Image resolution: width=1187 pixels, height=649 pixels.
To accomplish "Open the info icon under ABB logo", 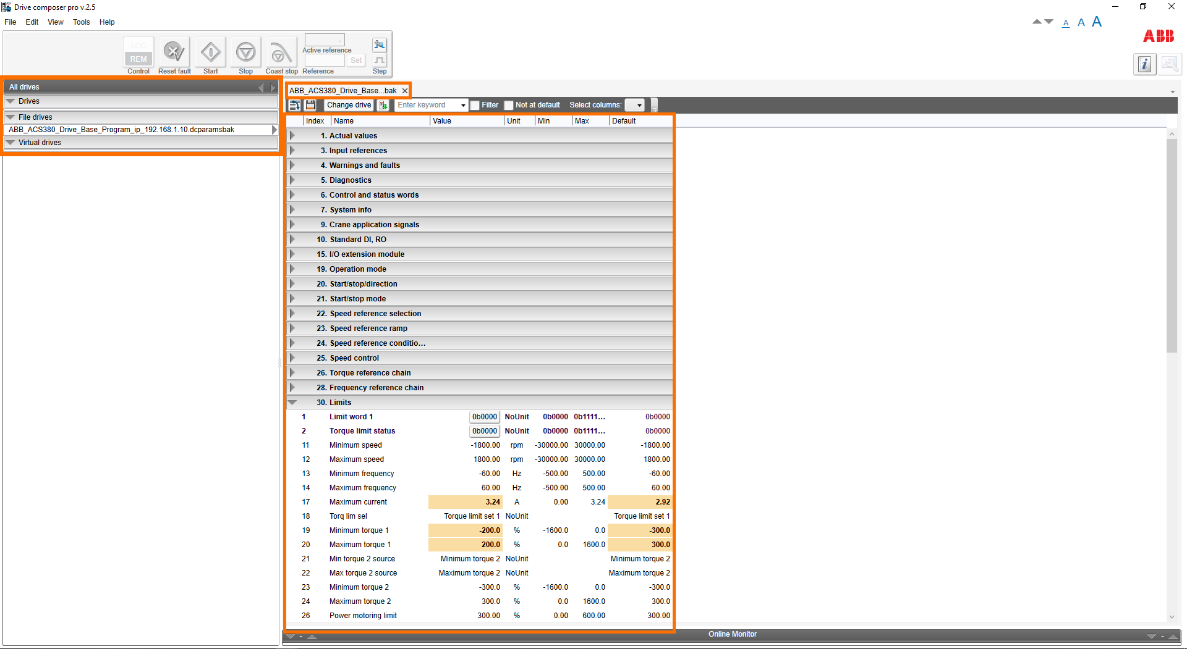I will [1144, 64].
